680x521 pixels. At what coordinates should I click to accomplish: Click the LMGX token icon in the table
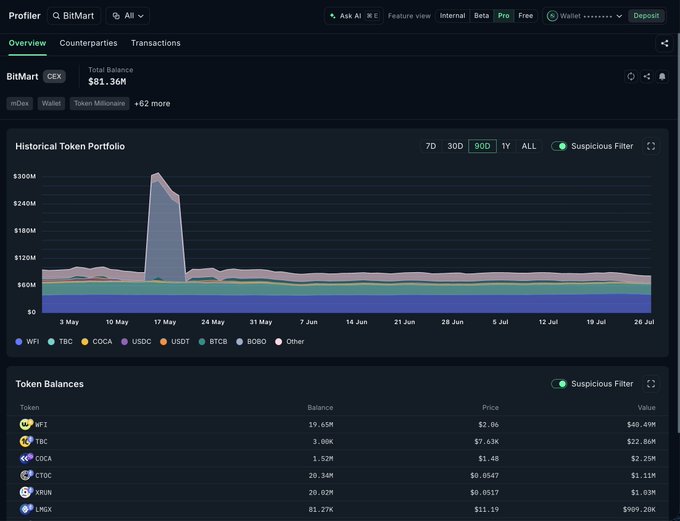pos(26,509)
